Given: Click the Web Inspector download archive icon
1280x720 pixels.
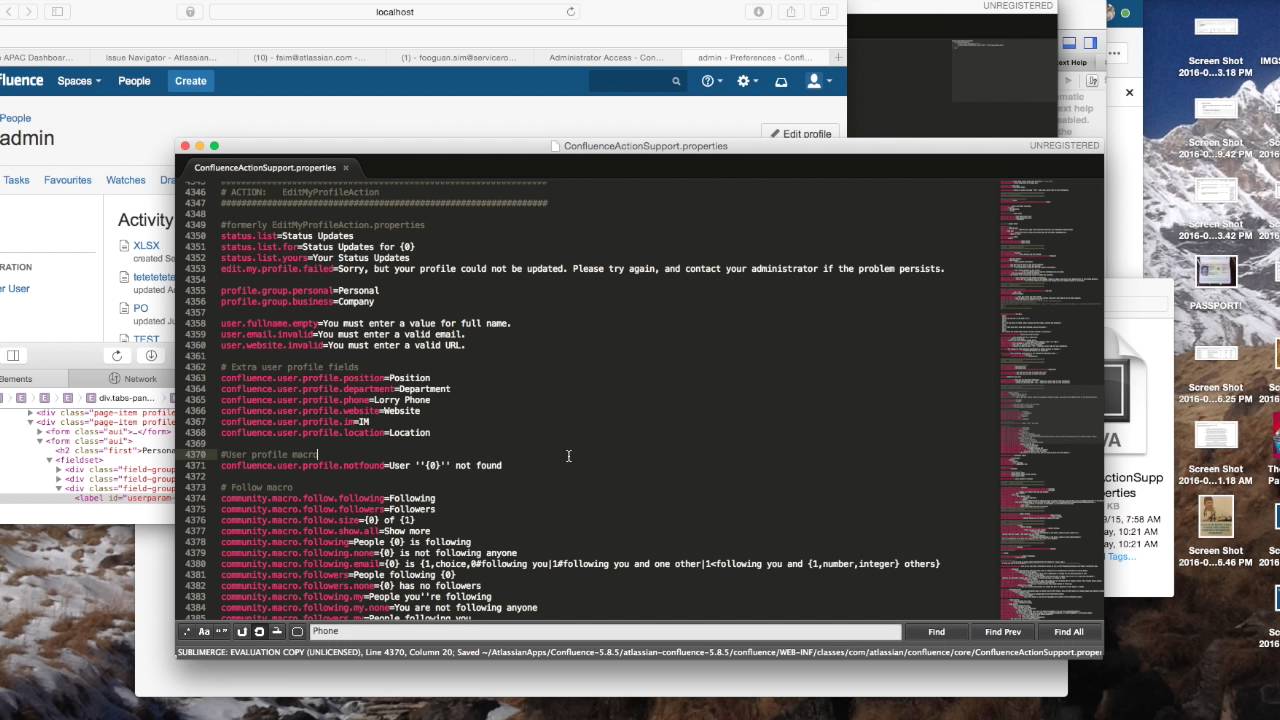Looking at the screenshot, I should click(x=151, y=356).
